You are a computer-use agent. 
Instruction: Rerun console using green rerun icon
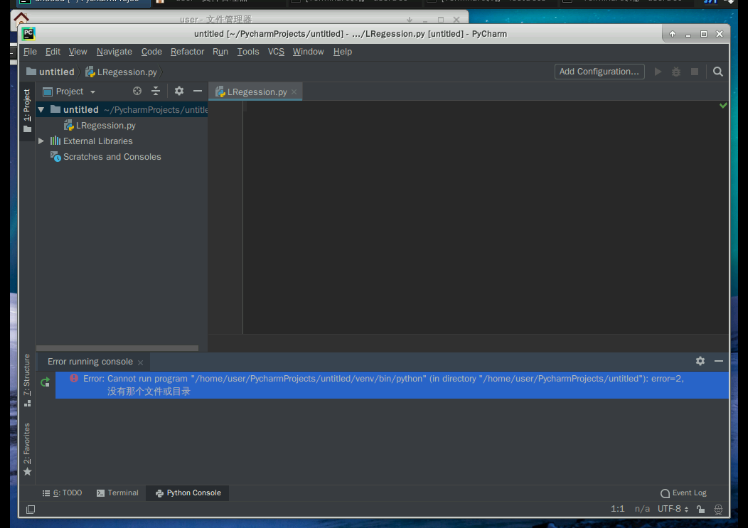(x=45, y=382)
